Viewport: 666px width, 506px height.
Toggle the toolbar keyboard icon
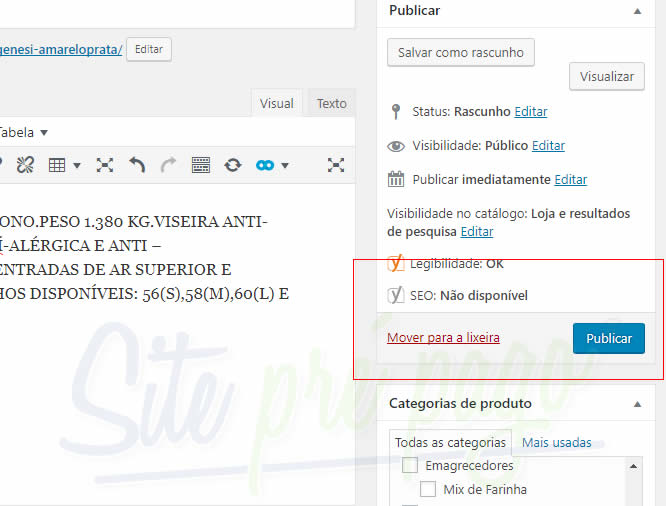click(x=200, y=165)
